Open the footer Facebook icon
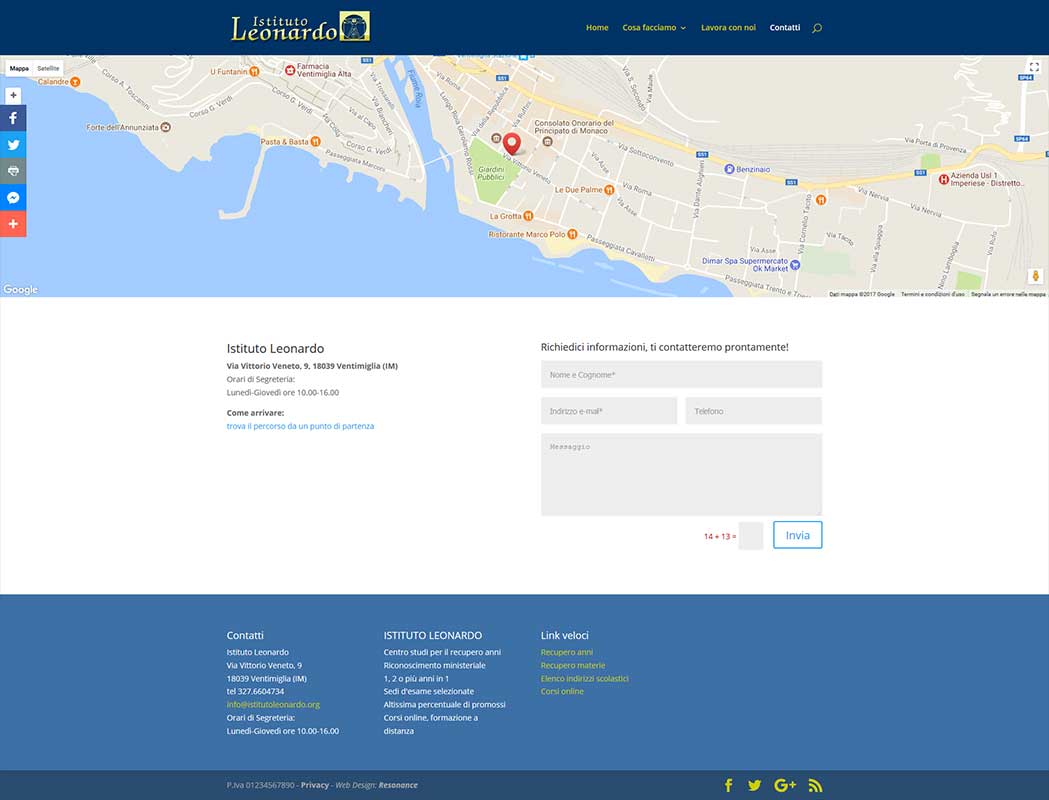 pyautogui.click(x=729, y=785)
